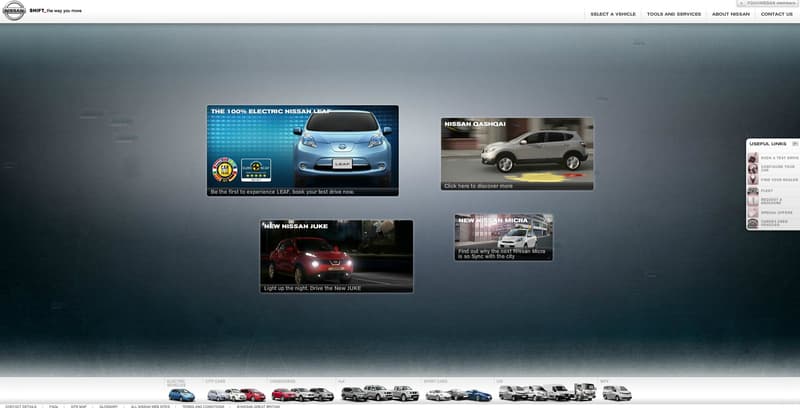
Task: Click the Car of the Year badge
Action: [x=225, y=170]
